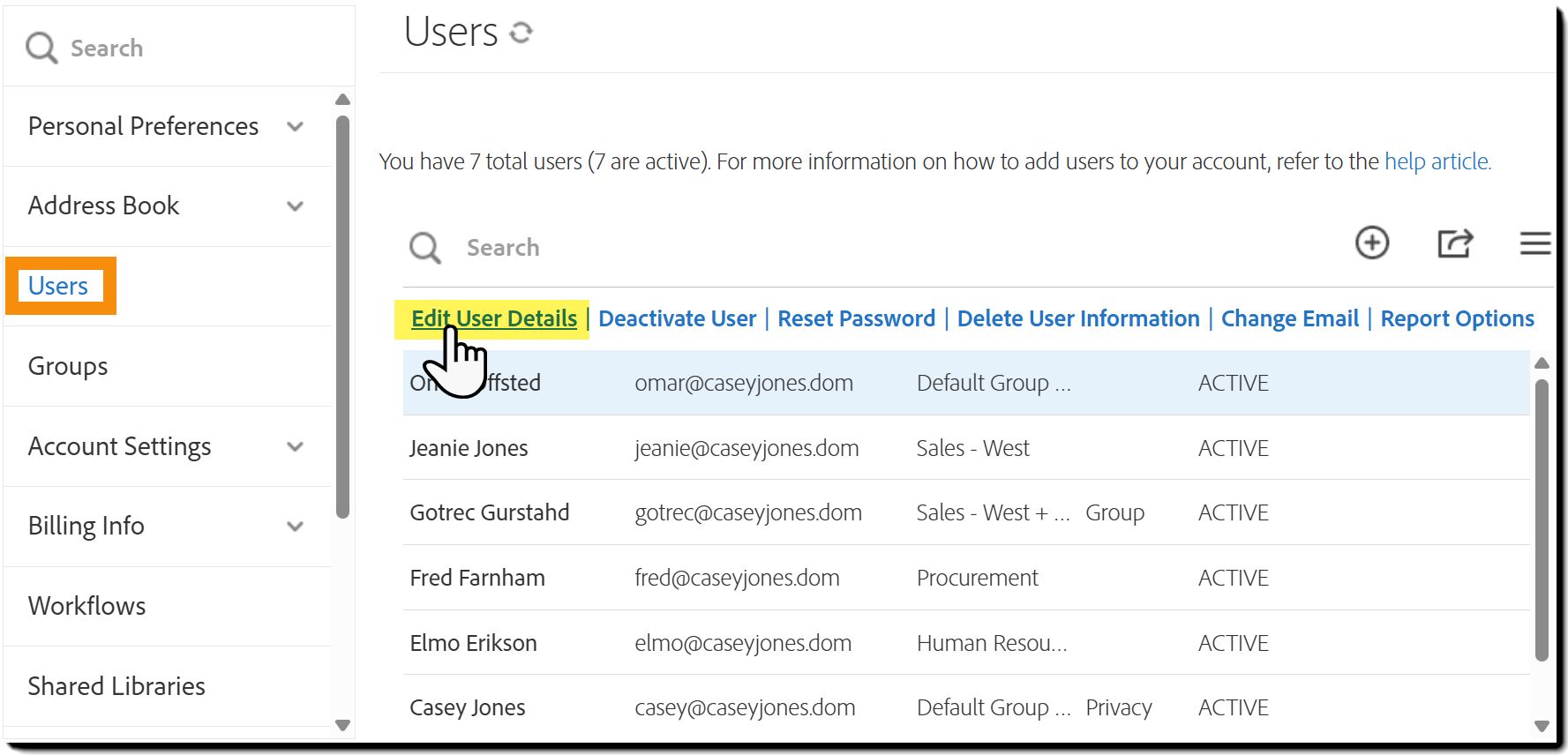
Task: Open Personal Preferences in the sidebar
Action: click(143, 126)
